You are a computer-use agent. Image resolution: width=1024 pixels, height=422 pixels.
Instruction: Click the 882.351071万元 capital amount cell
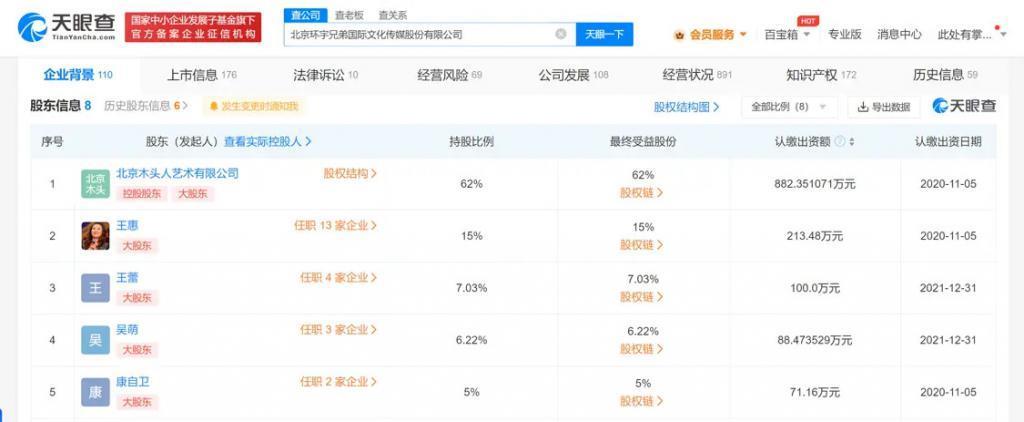815,184
